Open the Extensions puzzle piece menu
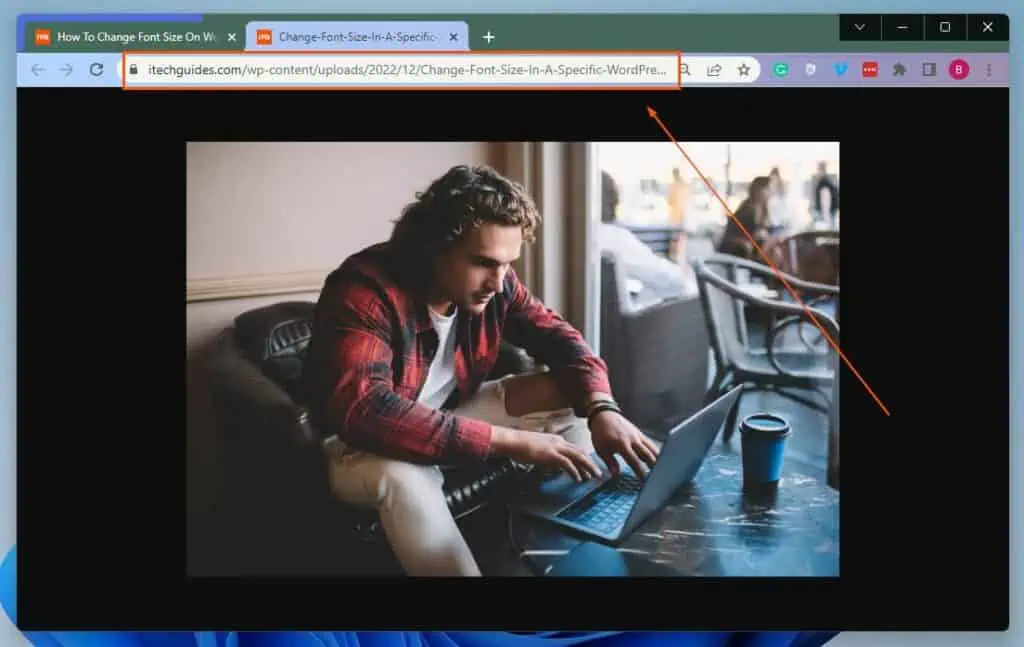This screenshot has width=1024, height=647. (899, 70)
